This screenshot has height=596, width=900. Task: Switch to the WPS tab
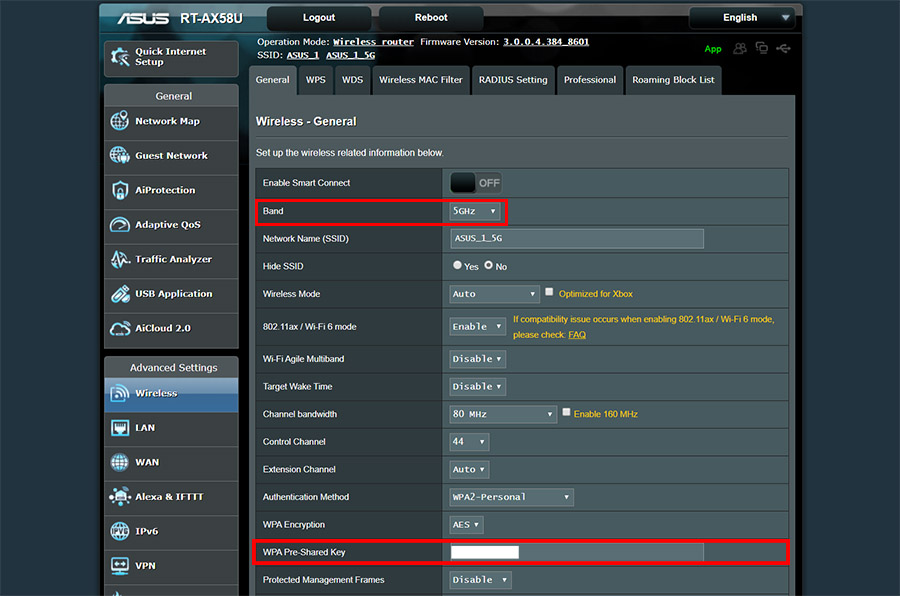tap(316, 80)
